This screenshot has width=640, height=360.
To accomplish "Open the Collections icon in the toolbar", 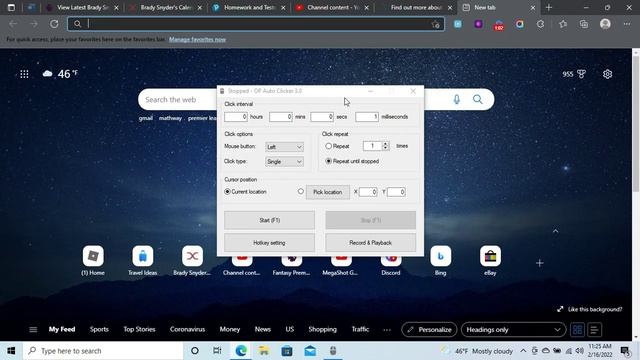I will 584,24.
